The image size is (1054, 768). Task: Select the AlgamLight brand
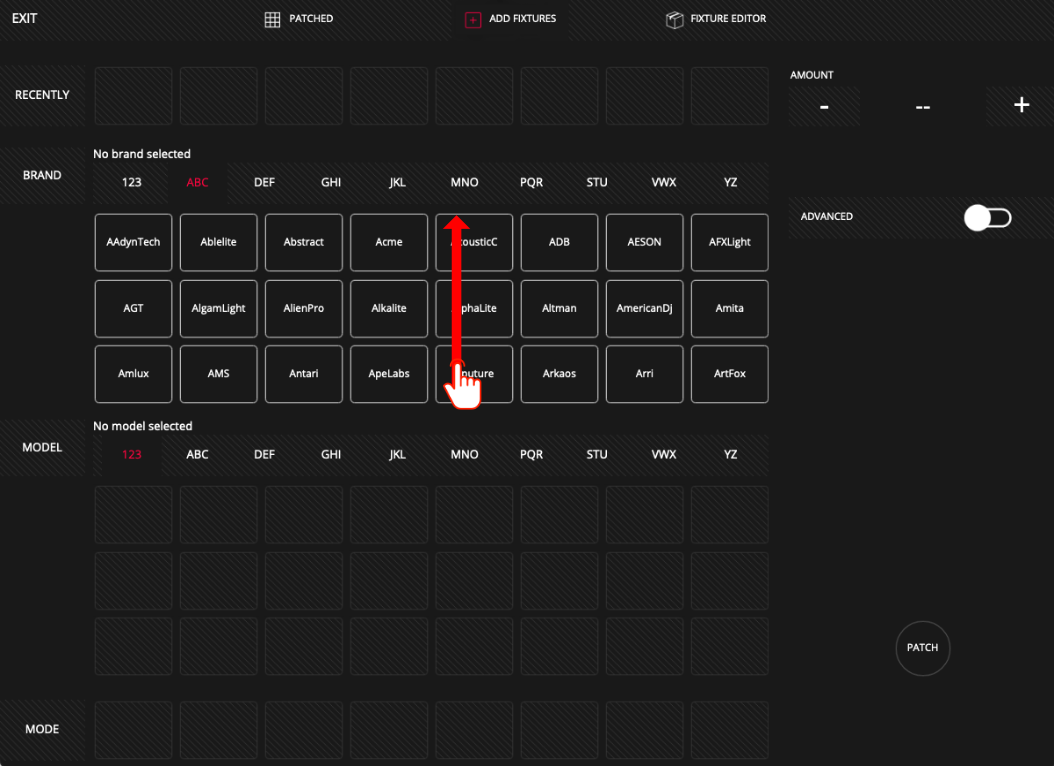(x=218, y=308)
